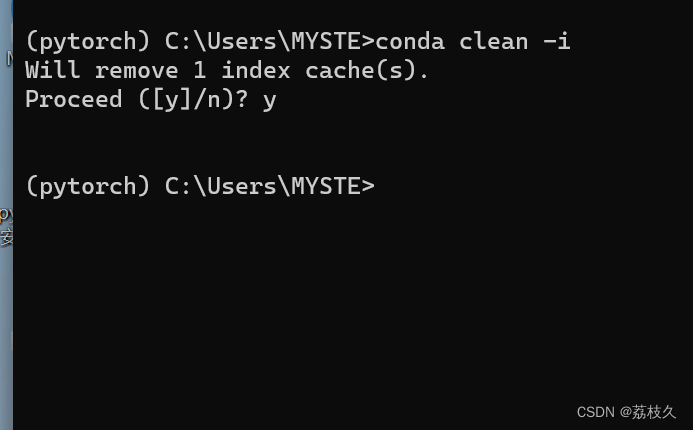Click the CSDN watermark text
The image size is (693, 430).
coord(595,412)
